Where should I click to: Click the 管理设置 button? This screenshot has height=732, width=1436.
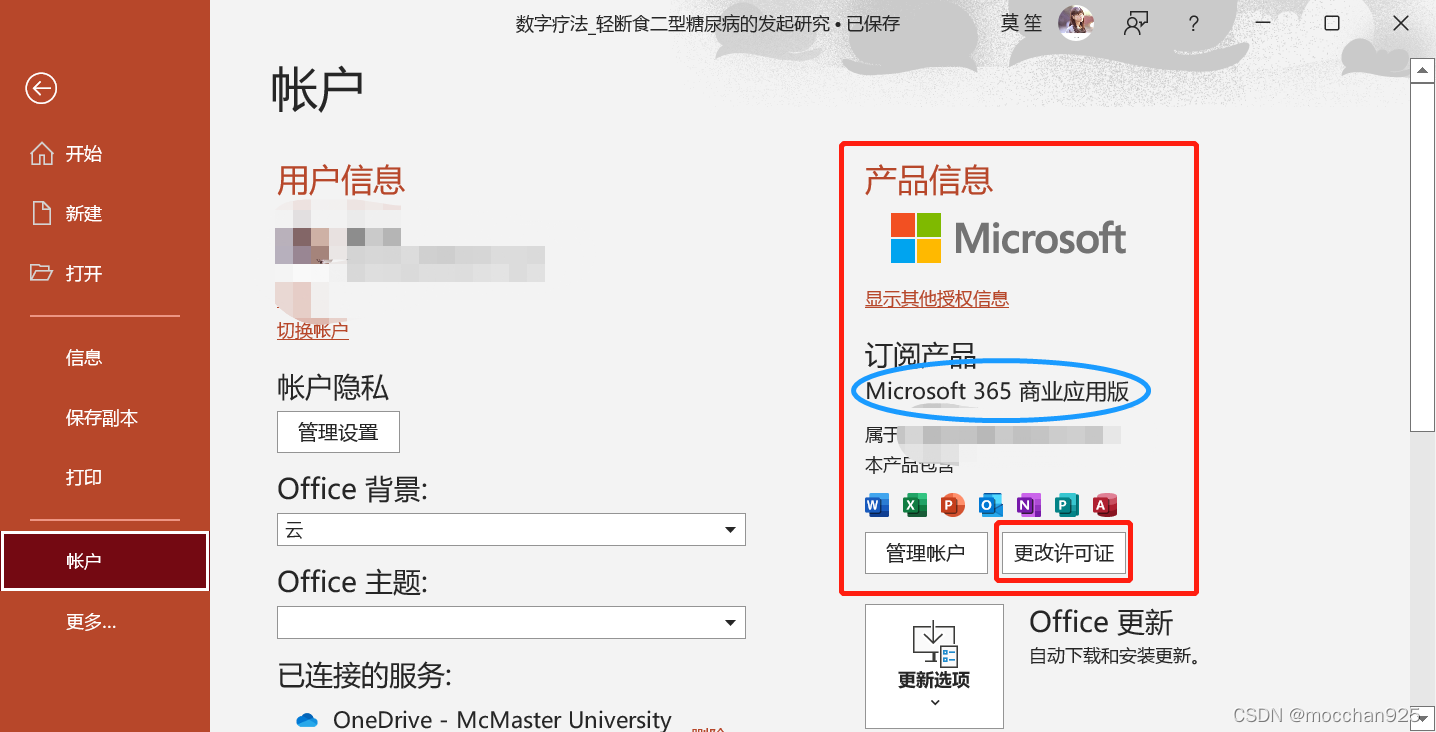[x=338, y=432]
